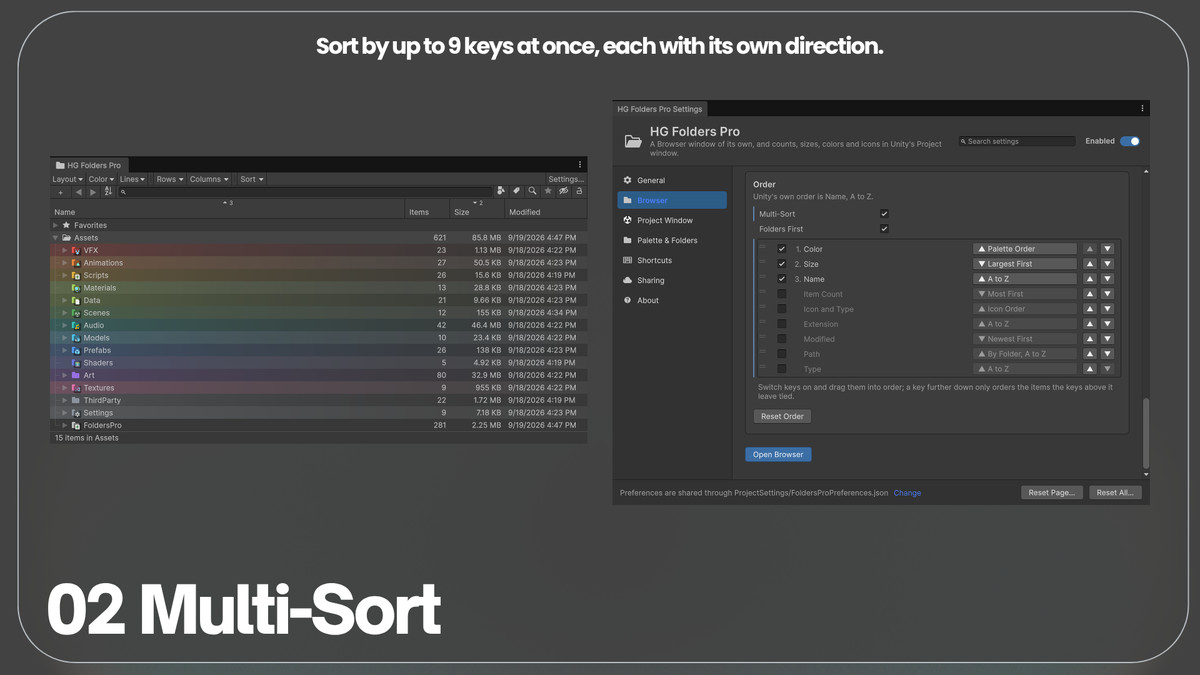Click the Reset Order button
Image resolution: width=1200 pixels, height=675 pixels.
point(782,416)
